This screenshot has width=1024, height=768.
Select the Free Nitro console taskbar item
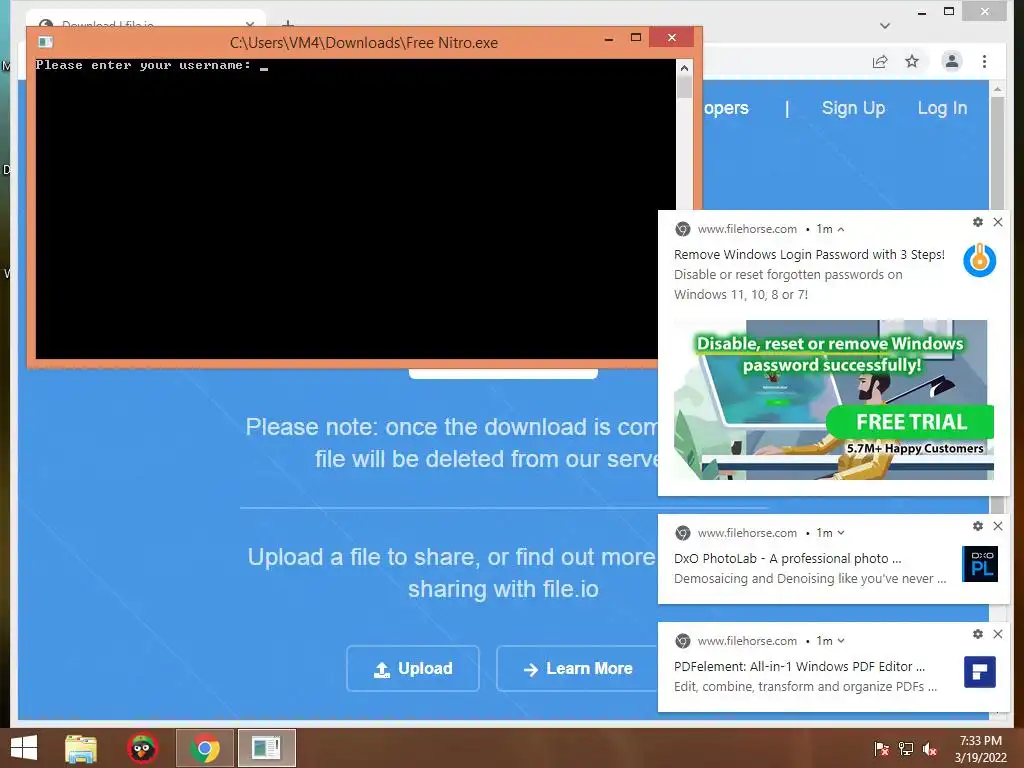pyautogui.click(x=266, y=748)
